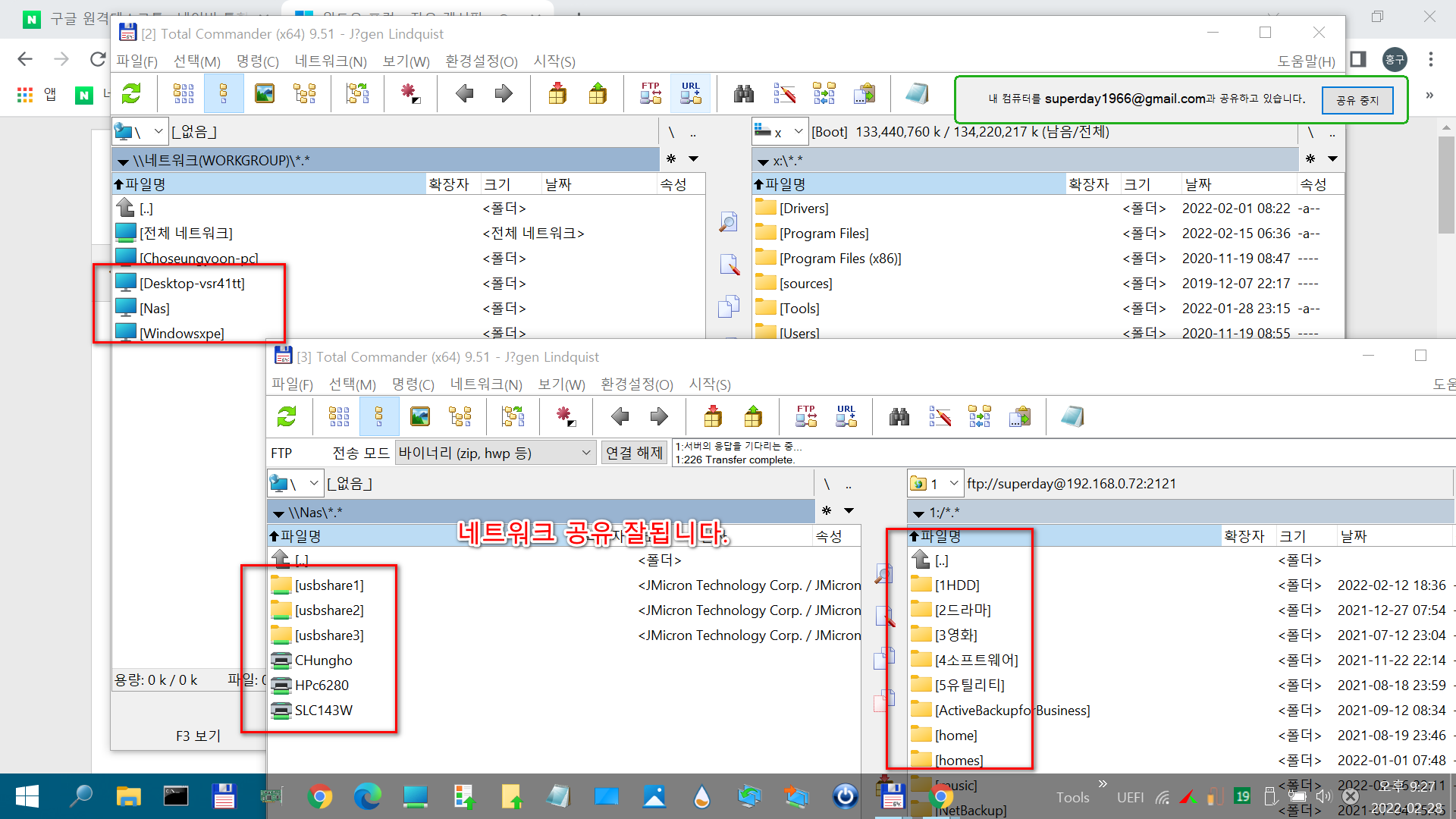Image resolution: width=1456 pixels, height=819 pixels.
Task: Click unpack files icon in window [2]
Action: 598,94
